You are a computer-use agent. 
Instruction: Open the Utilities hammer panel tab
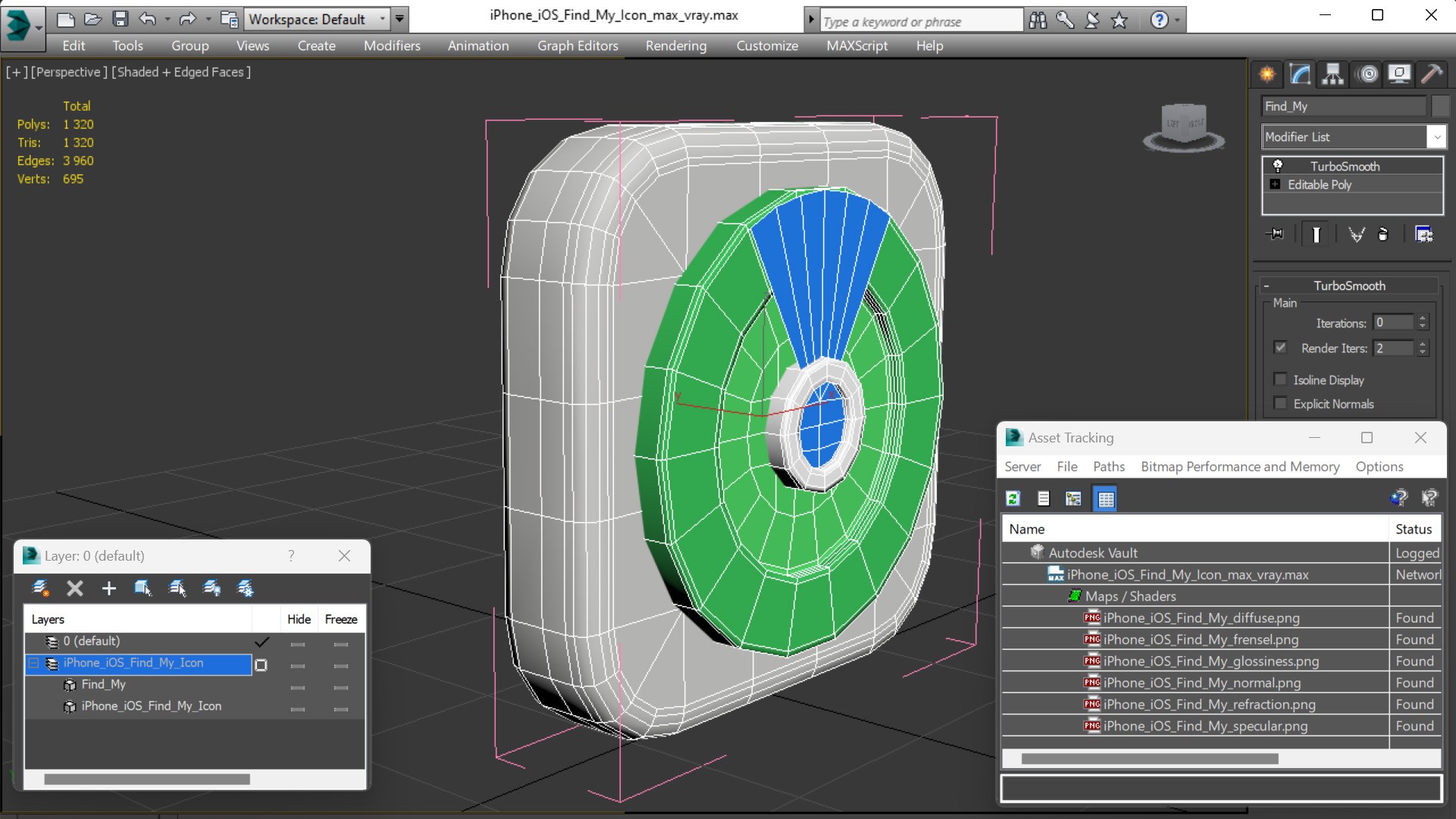[x=1432, y=73]
